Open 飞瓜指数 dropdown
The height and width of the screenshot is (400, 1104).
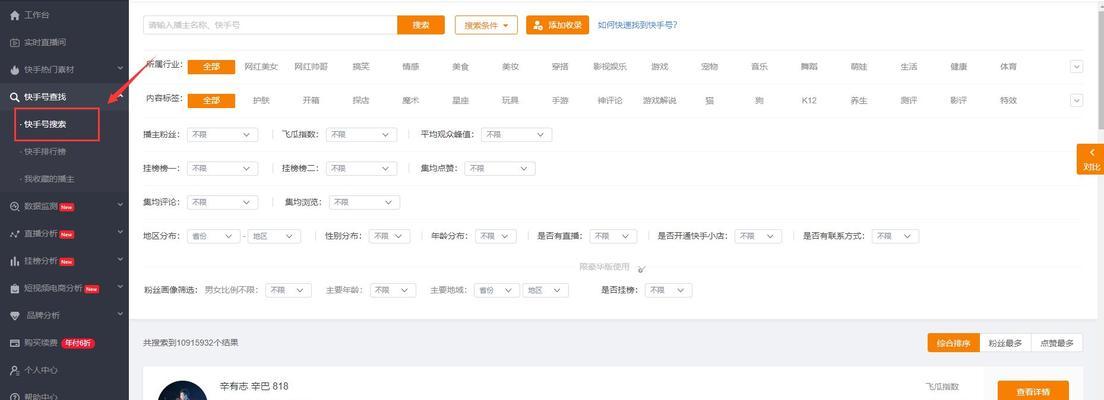pos(361,134)
